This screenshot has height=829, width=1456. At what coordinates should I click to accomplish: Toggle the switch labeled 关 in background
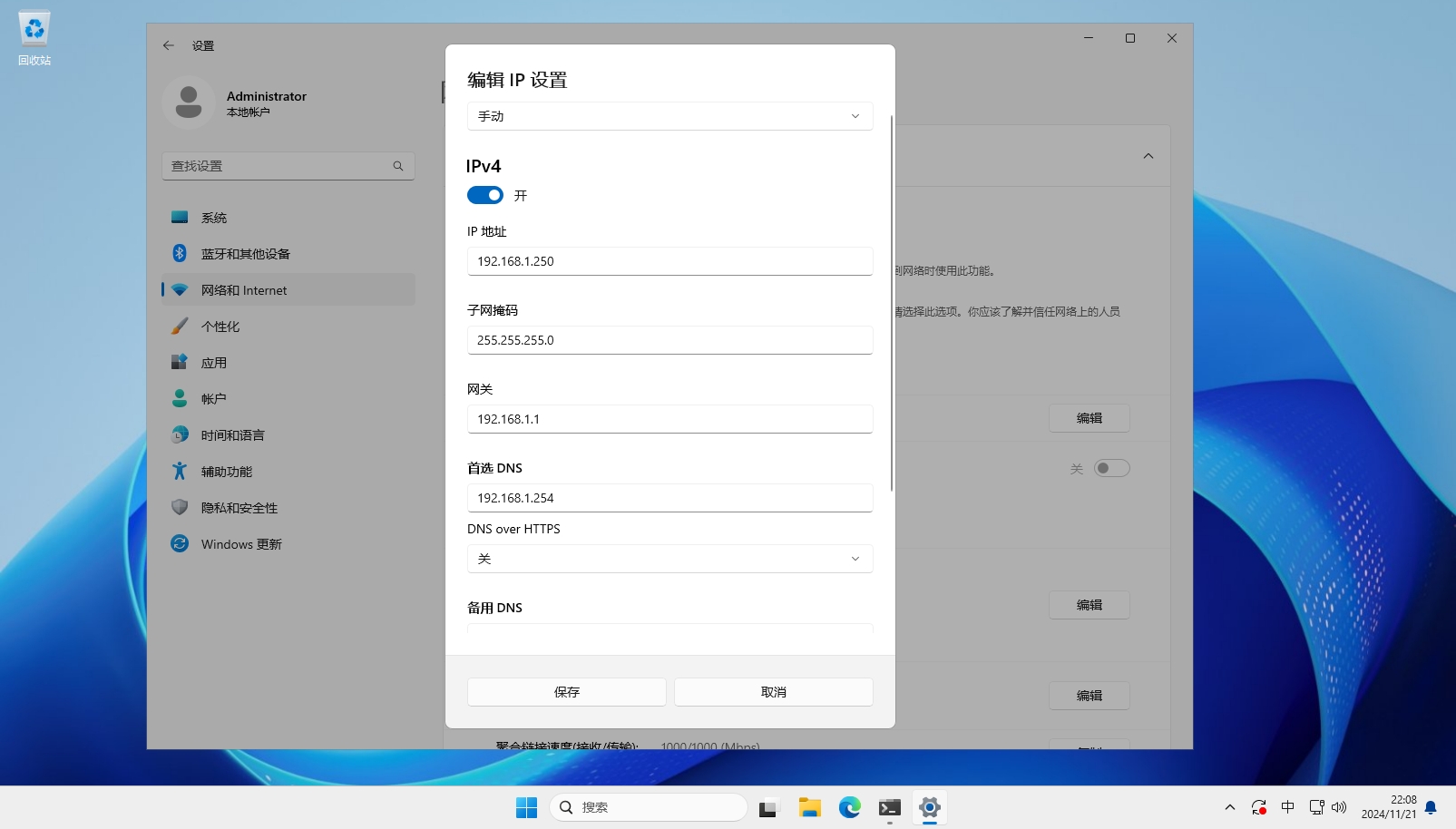tap(1111, 468)
